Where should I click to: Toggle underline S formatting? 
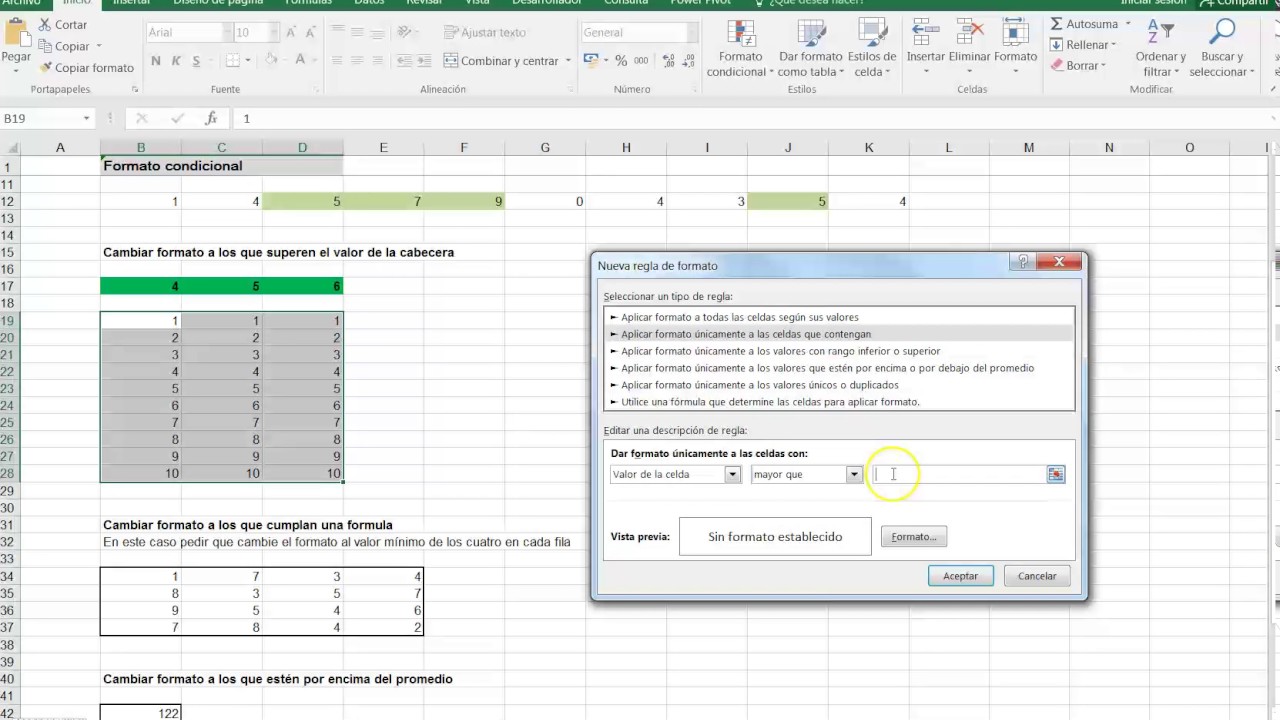[197, 61]
